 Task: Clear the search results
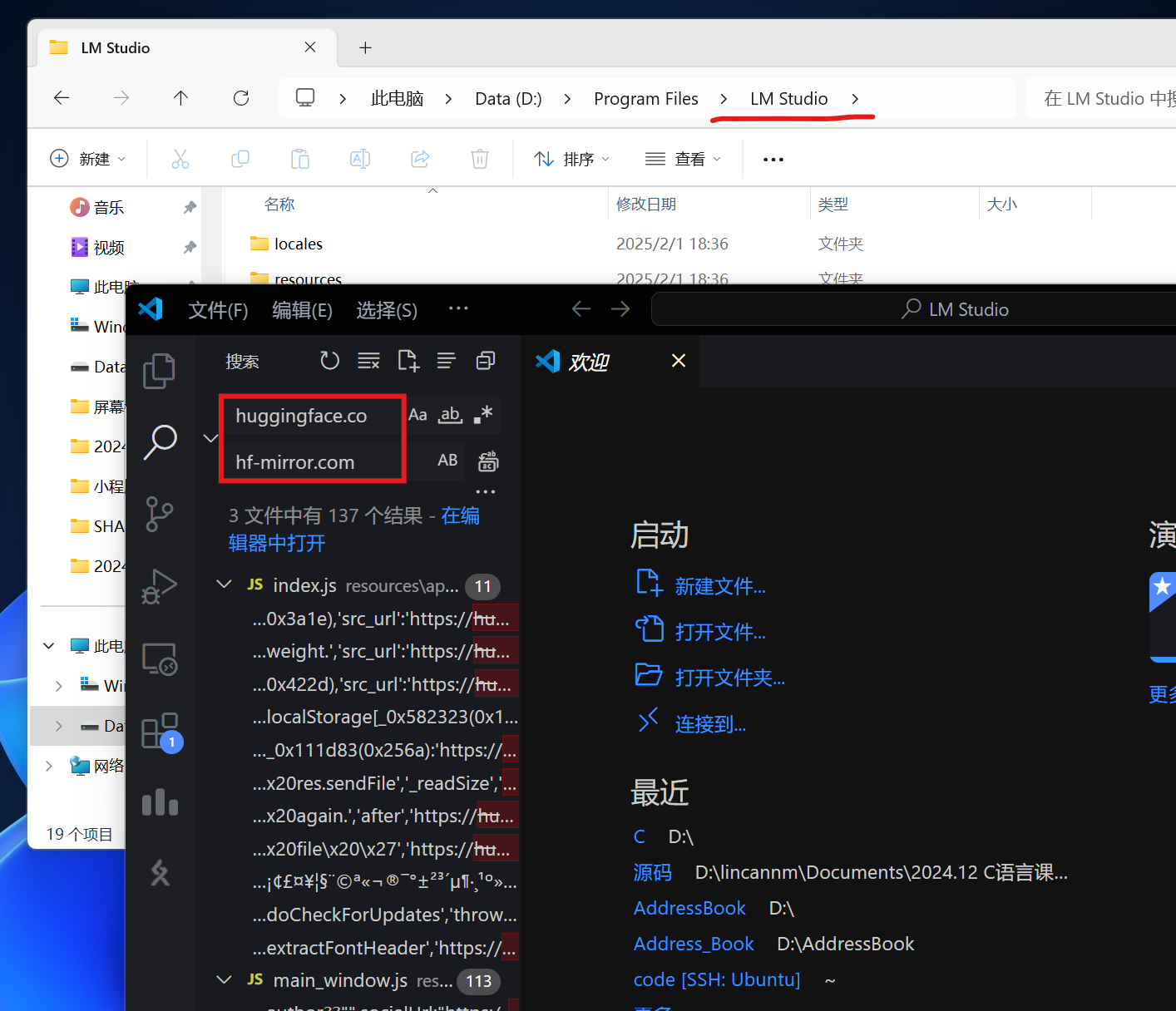coord(368,361)
